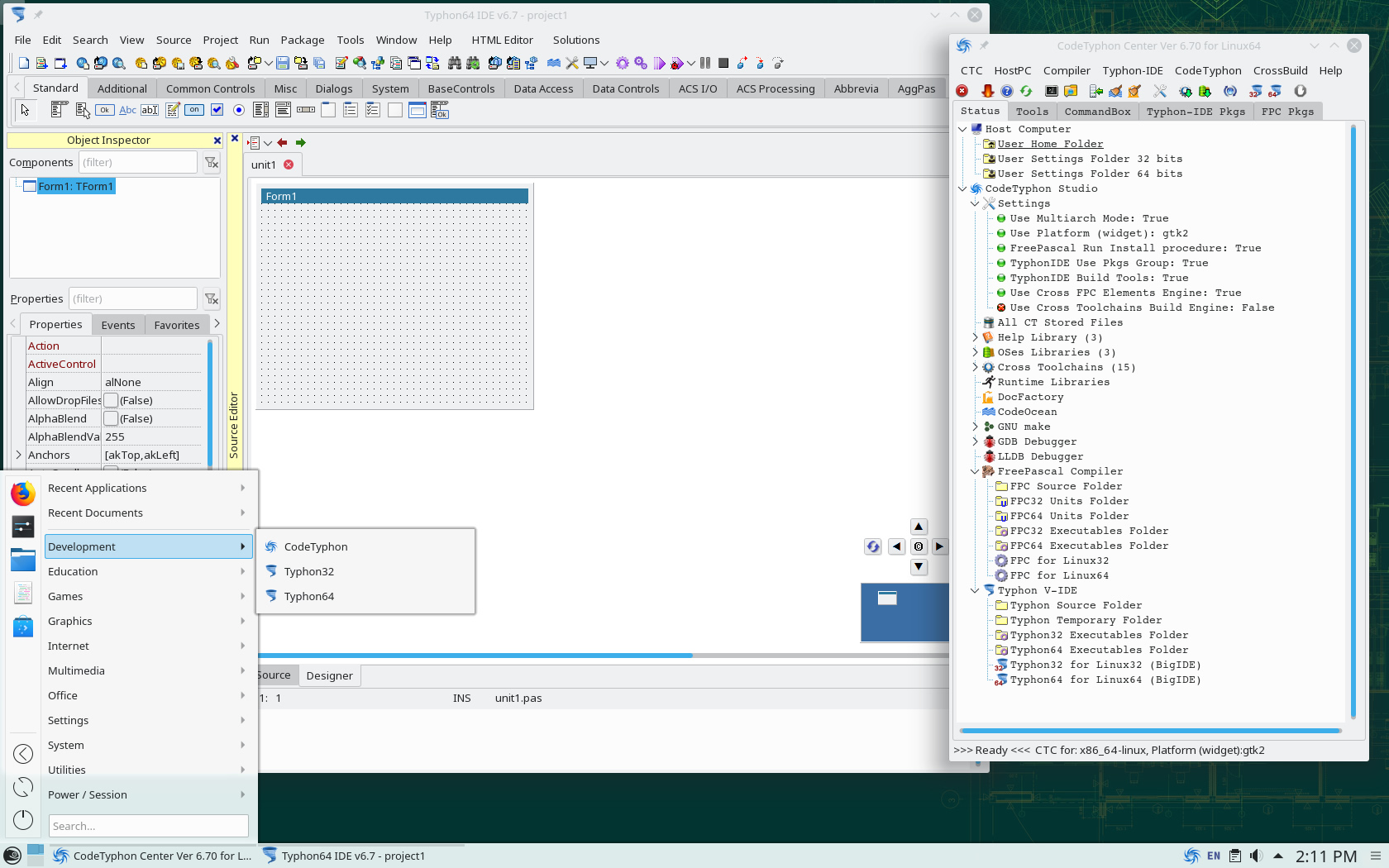This screenshot has width=1389, height=868.
Task: Open the Package menu in Typhon64 IDE
Action: pos(303,40)
